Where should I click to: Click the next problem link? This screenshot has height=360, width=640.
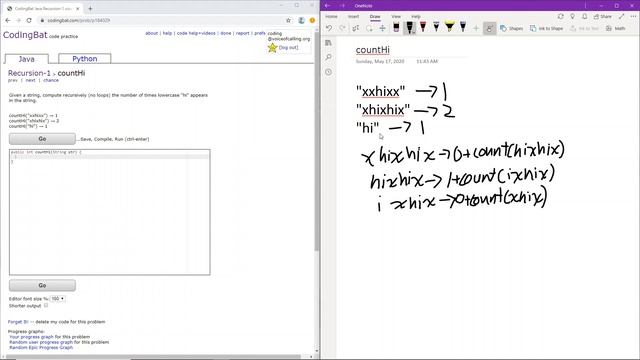click(x=31, y=80)
